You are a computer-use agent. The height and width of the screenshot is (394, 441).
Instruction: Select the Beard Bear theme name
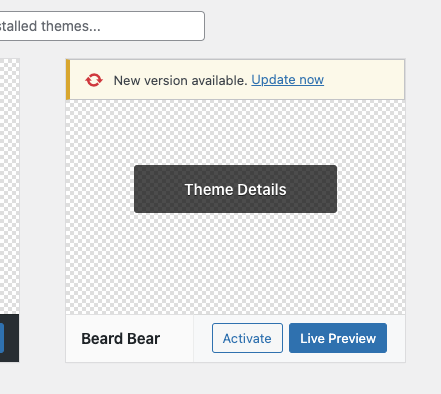click(121, 339)
